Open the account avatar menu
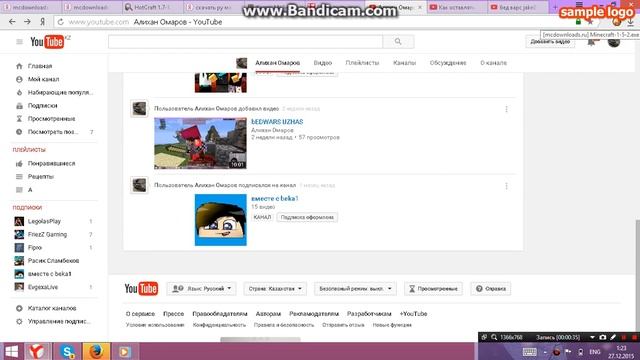This screenshot has width=640, height=360. 613,42
